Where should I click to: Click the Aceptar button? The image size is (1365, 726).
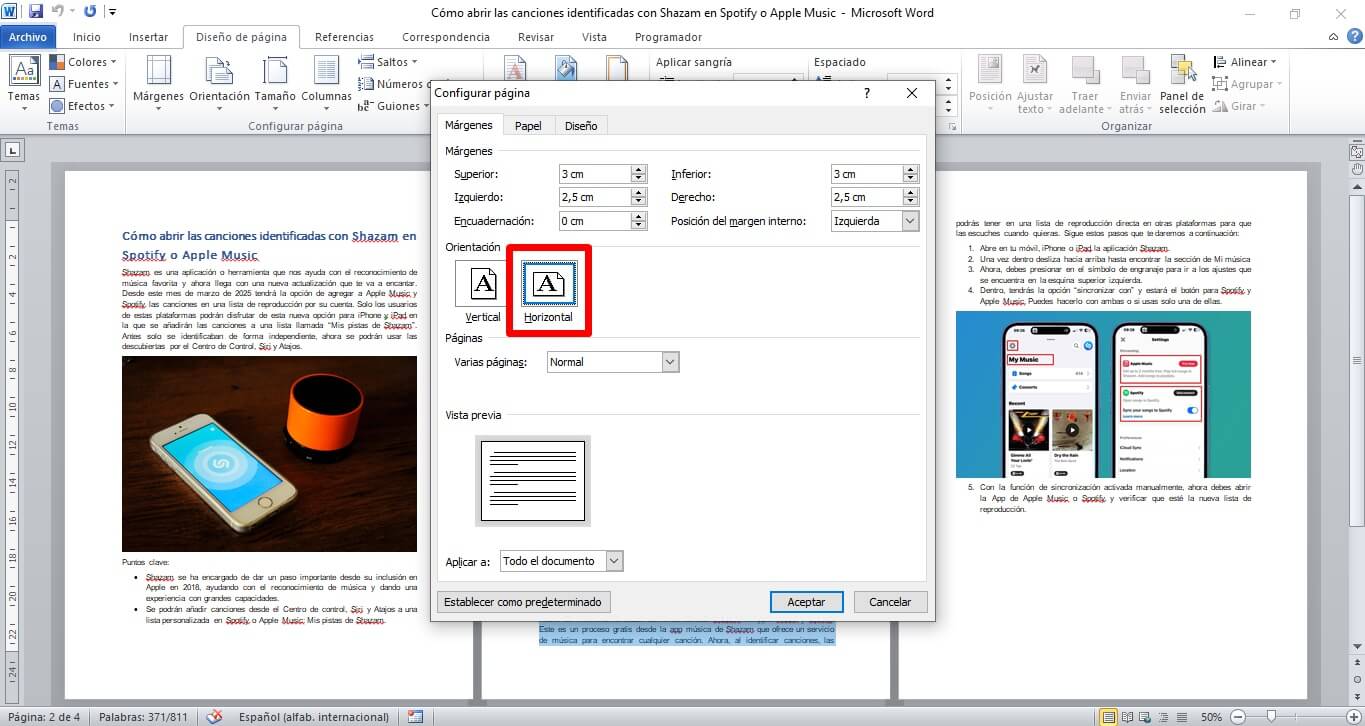click(807, 602)
